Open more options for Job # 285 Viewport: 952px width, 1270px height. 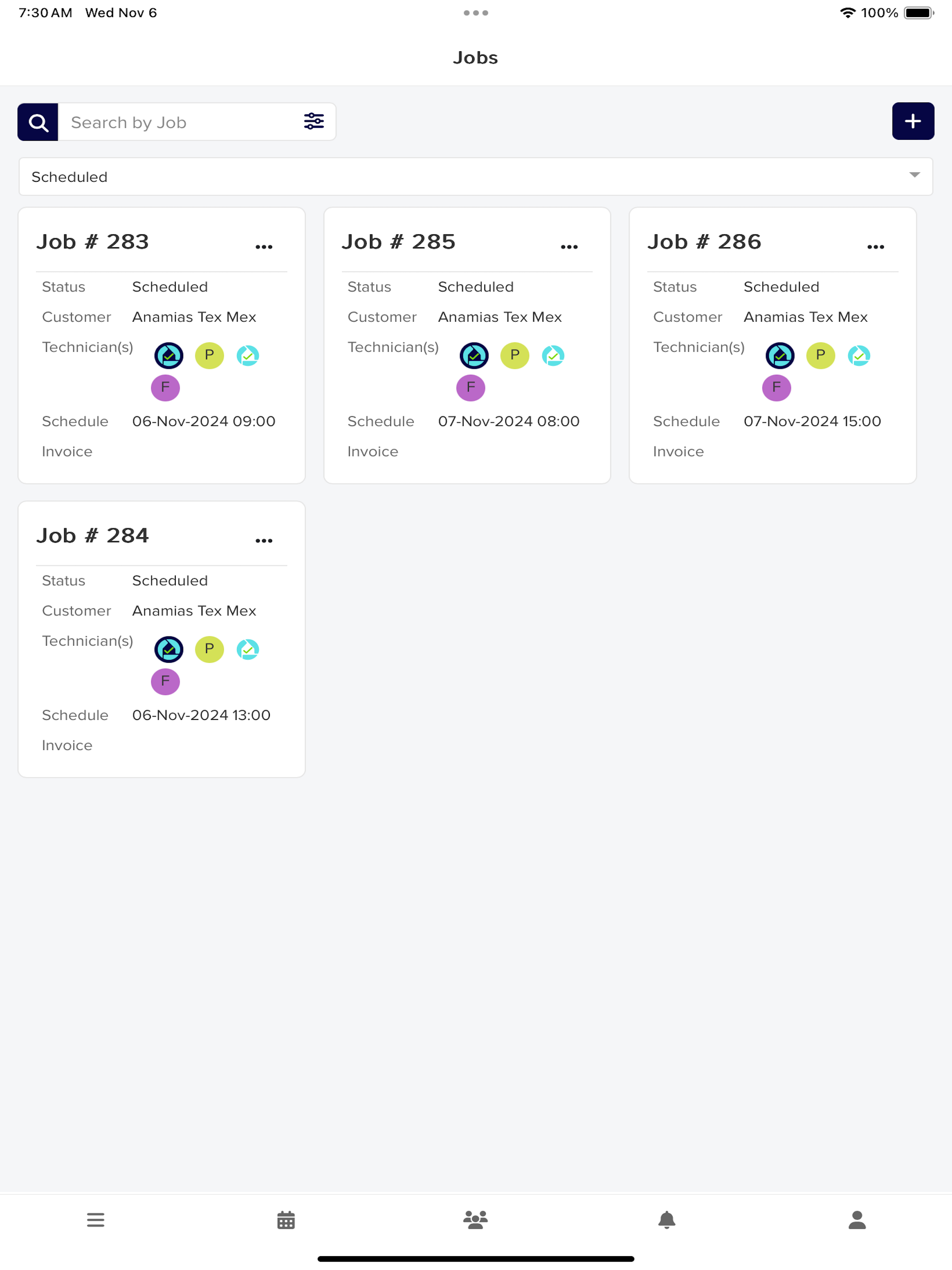[569, 247]
